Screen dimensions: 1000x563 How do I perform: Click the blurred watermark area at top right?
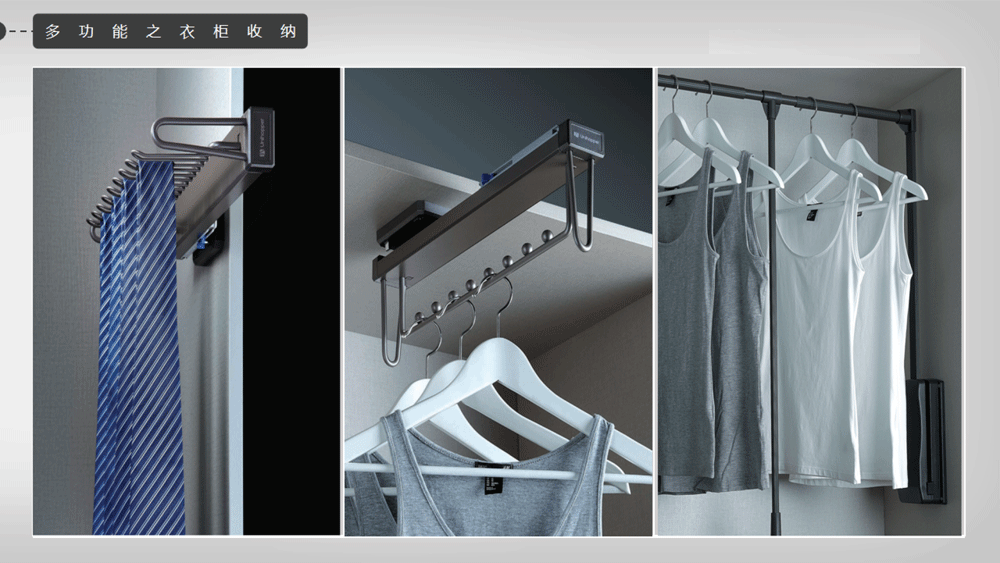pos(813,42)
